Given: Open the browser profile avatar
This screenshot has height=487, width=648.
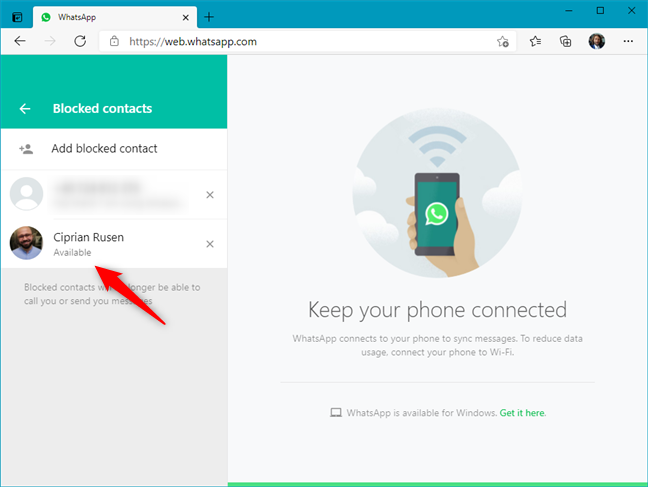Looking at the screenshot, I should coord(597,41).
